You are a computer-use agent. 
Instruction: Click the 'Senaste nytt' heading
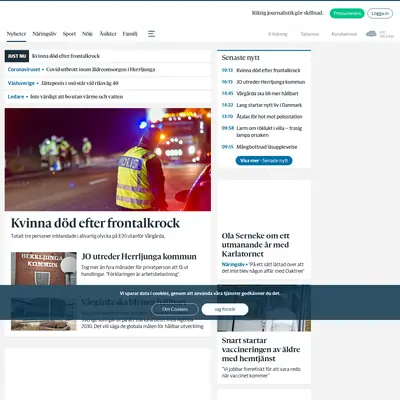click(241, 58)
